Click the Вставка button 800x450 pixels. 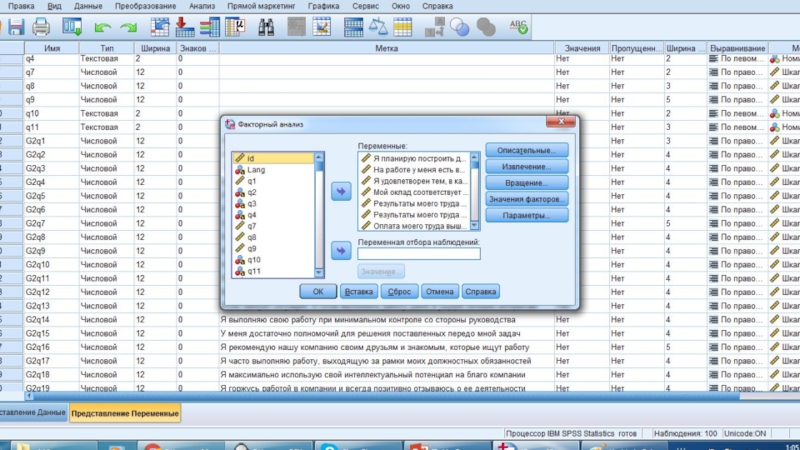pyautogui.click(x=359, y=292)
